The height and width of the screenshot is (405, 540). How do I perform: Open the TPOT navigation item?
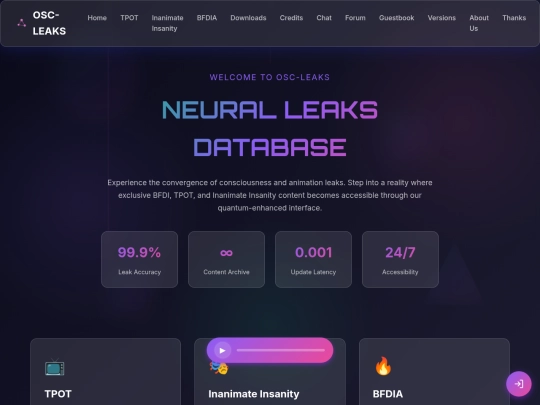click(x=129, y=18)
